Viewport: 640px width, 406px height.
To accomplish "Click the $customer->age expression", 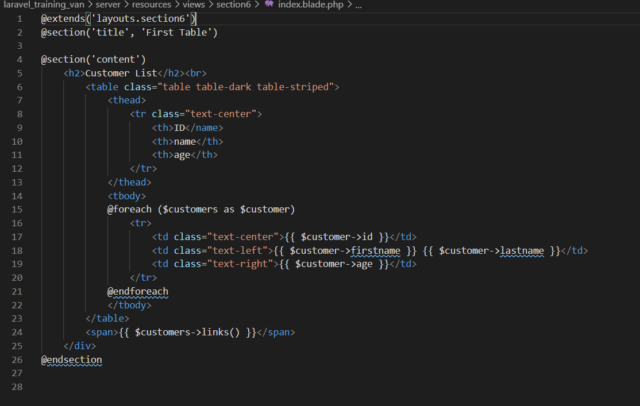I will point(334,264).
